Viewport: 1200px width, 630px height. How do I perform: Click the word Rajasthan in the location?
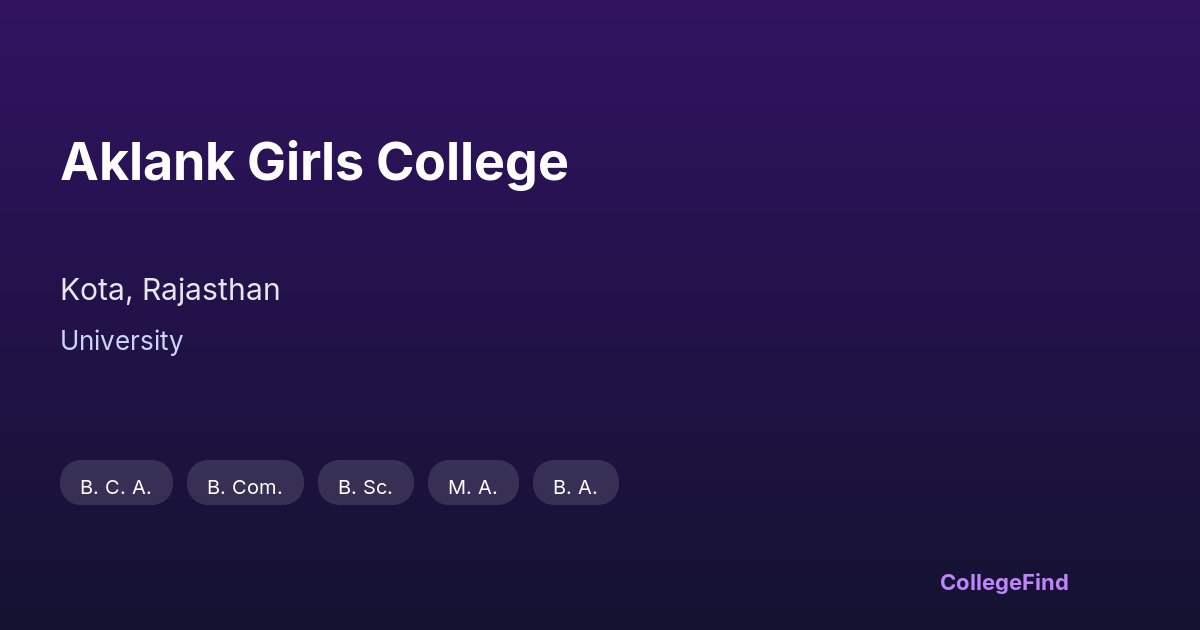tap(211, 290)
